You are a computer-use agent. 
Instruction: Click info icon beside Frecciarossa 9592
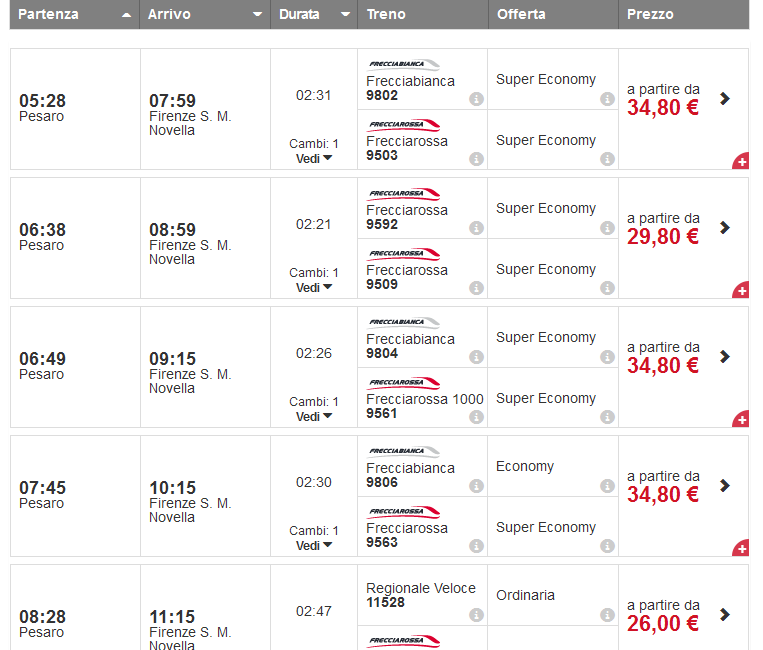click(x=476, y=228)
